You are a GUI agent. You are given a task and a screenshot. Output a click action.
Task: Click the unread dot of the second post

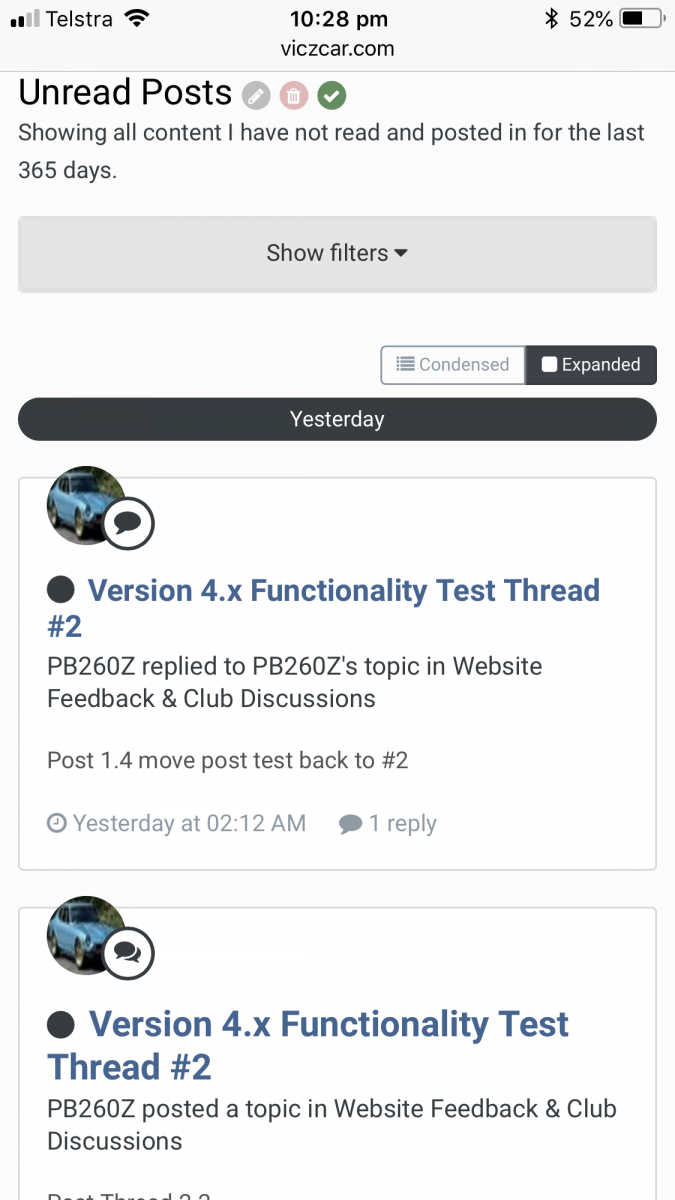click(x=61, y=1025)
